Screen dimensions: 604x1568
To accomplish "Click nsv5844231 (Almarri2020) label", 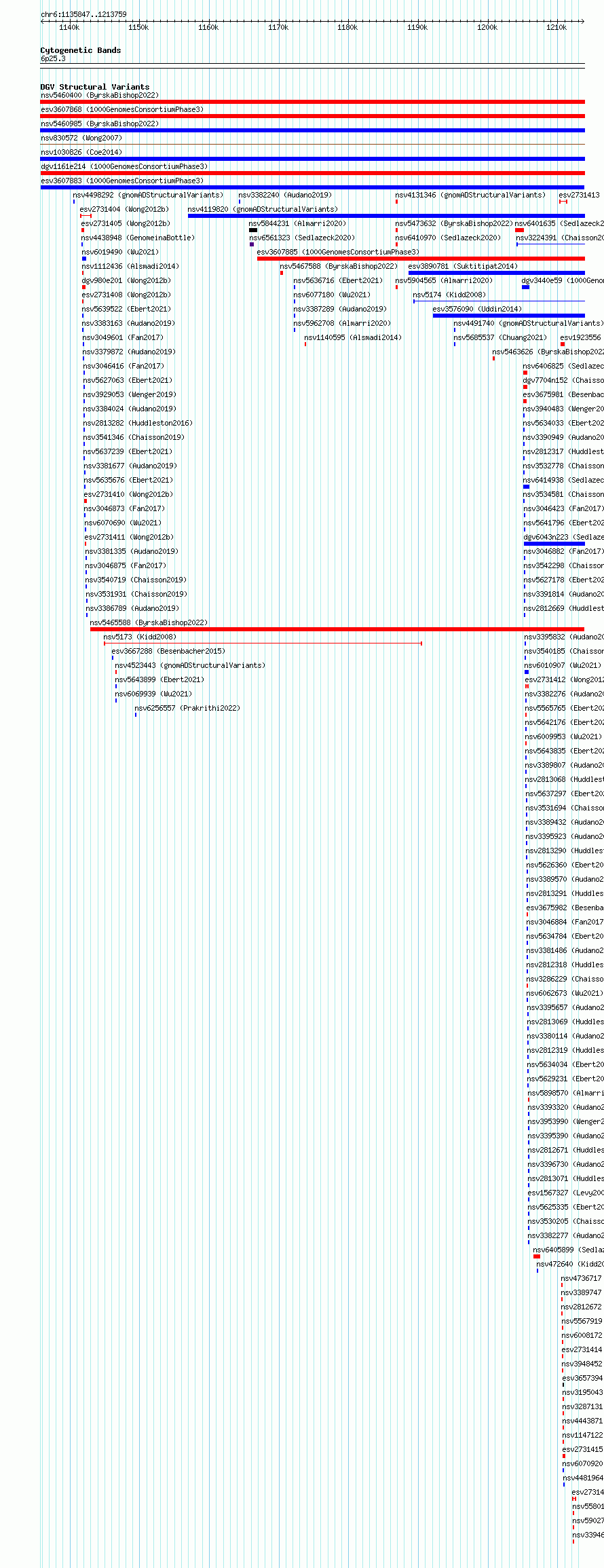I will coord(297,223).
